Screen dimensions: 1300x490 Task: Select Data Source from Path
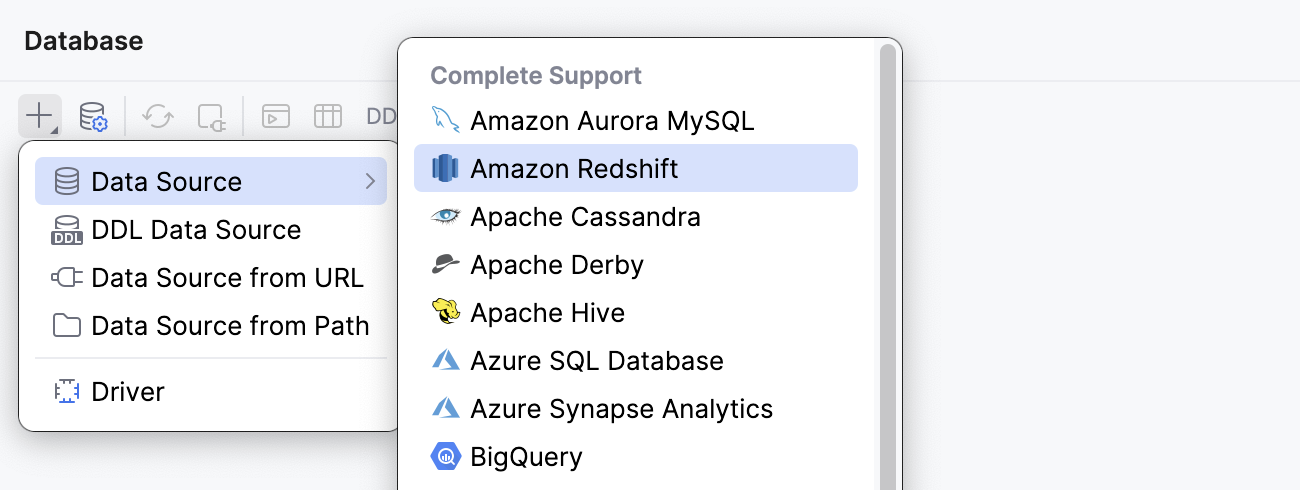[x=230, y=326]
